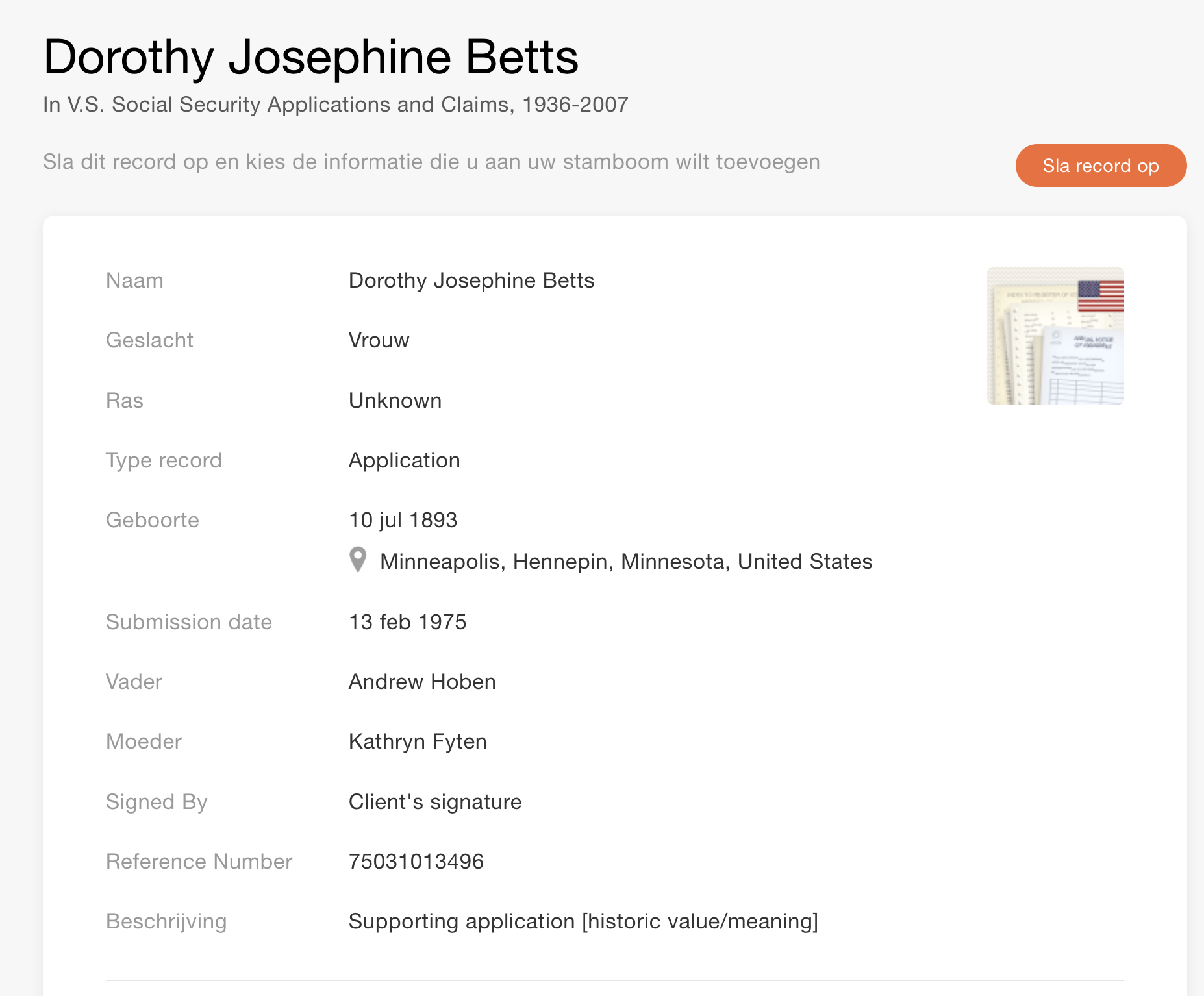Image resolution: width=1204 pixels, height=996 pixels.
Task: Select mother name Kathryn Fyten
Action: [417, 741]
